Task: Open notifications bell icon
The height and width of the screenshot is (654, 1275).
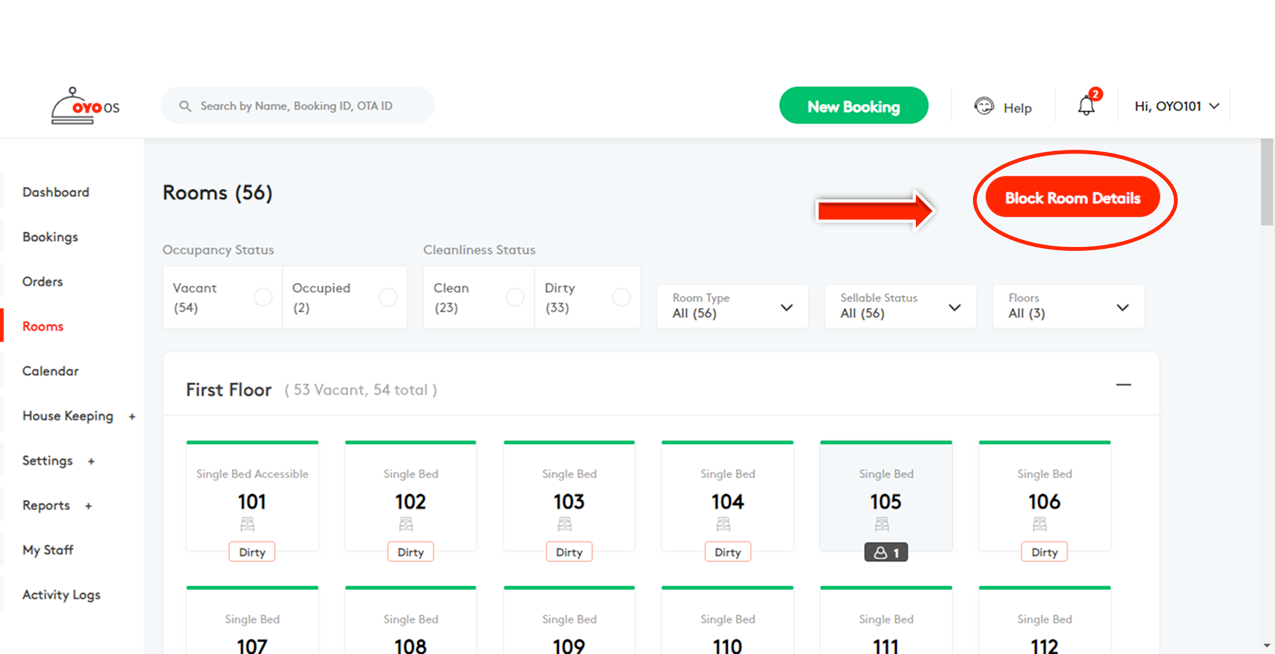Action: coord(1086,106)
